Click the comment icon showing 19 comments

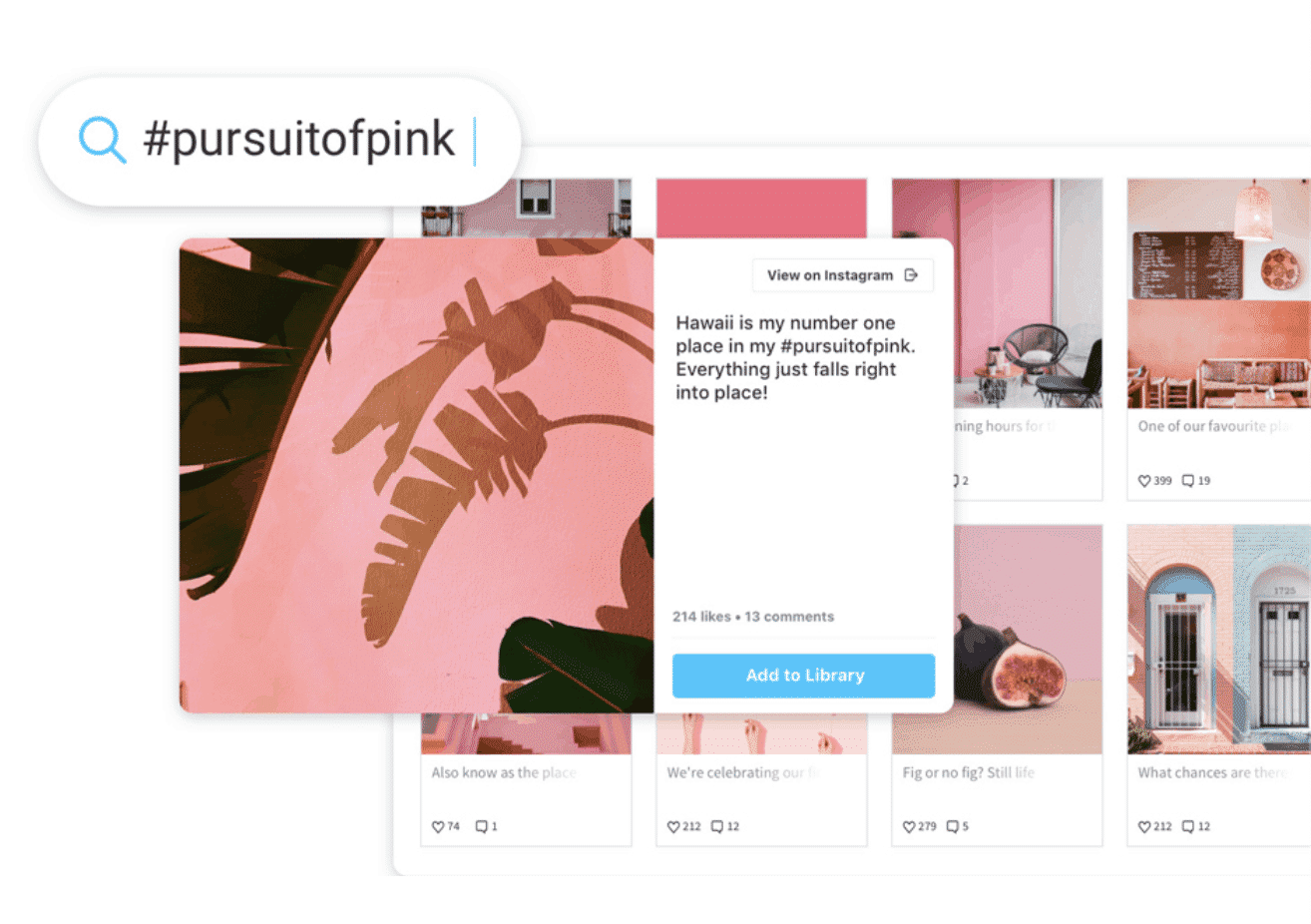[x=1188, y=481]
